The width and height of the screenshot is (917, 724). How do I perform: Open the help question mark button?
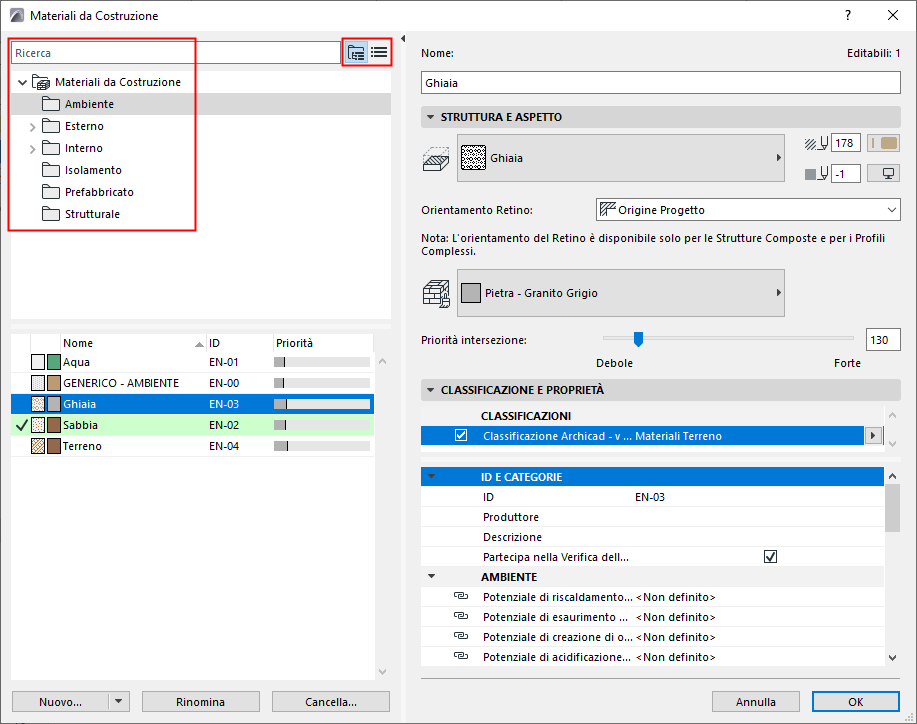tap(848, 16)
